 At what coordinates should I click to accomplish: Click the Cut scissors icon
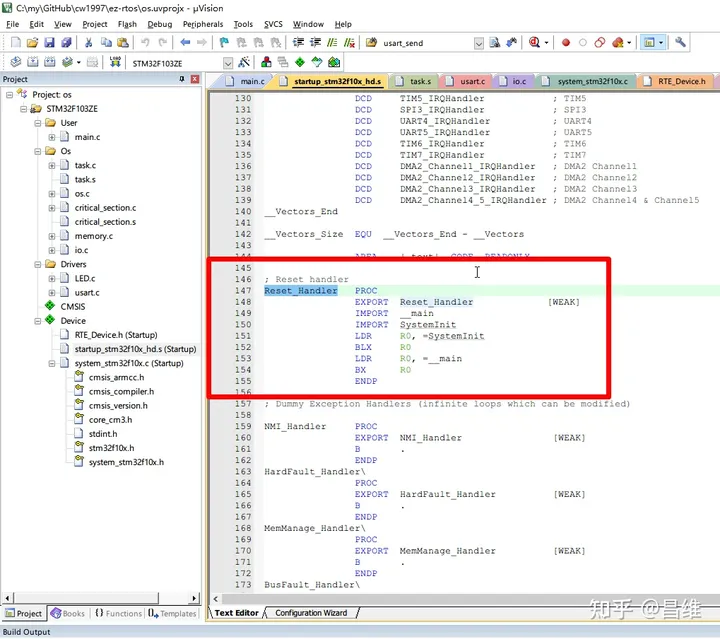89,43
